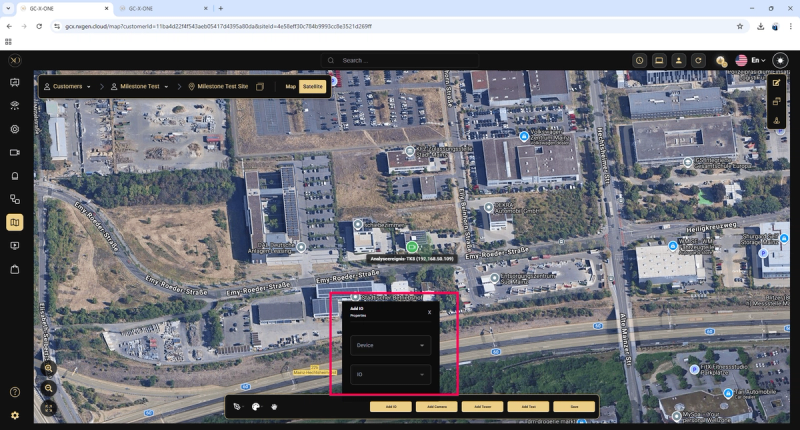Open the alarm bell section in left sidebar
The image size is (800, 430).
point(15,176)
